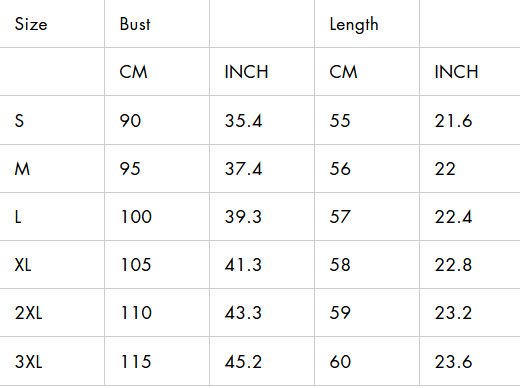Select the 3XL size row label
Viewport: 520px width, 388px height.
point(29,362)
